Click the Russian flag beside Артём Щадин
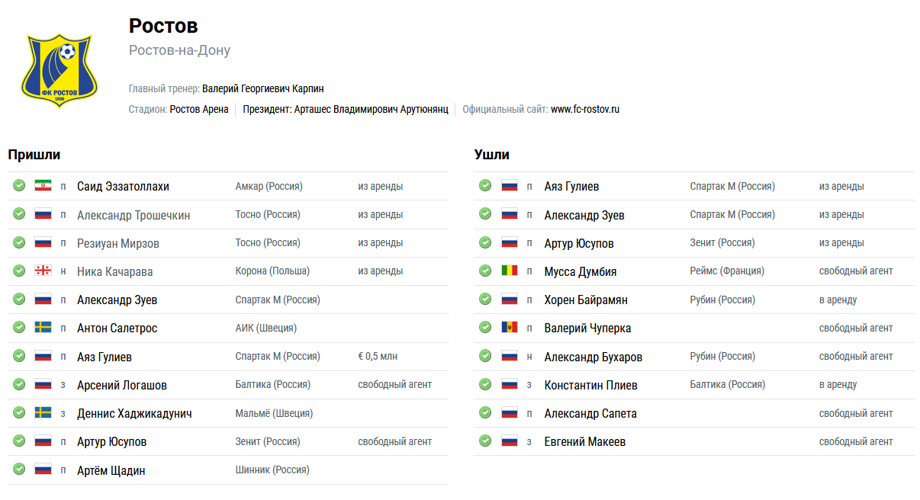Viewport: 920px width, 500px height. 43,469
